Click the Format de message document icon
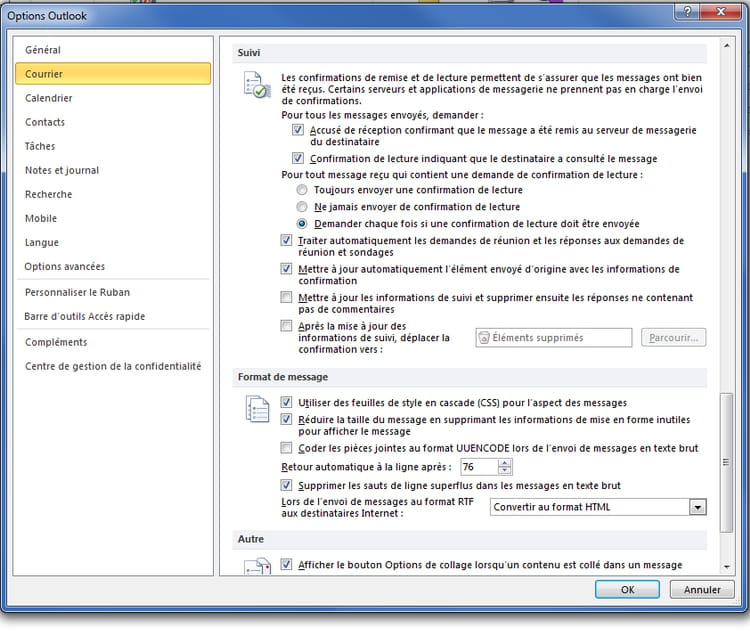The height and width of the screenshot is (636, 750). (257, 409)
